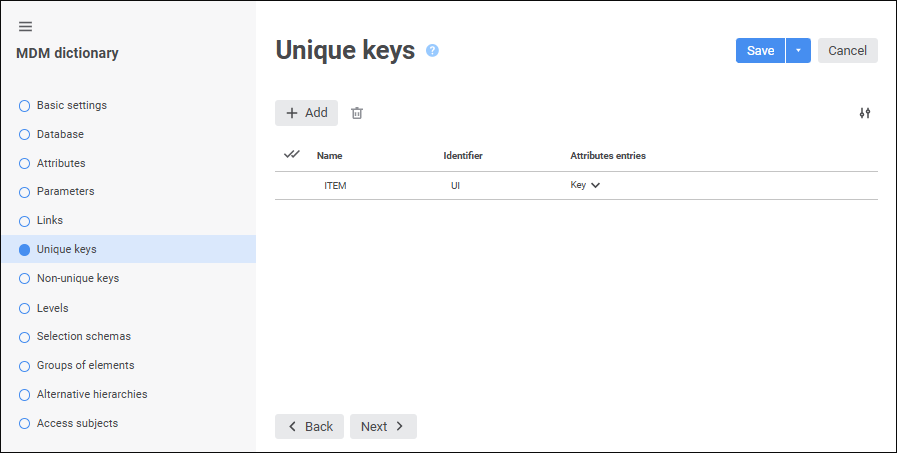
Task: Go Back to previous step
Action: [309, 426]
